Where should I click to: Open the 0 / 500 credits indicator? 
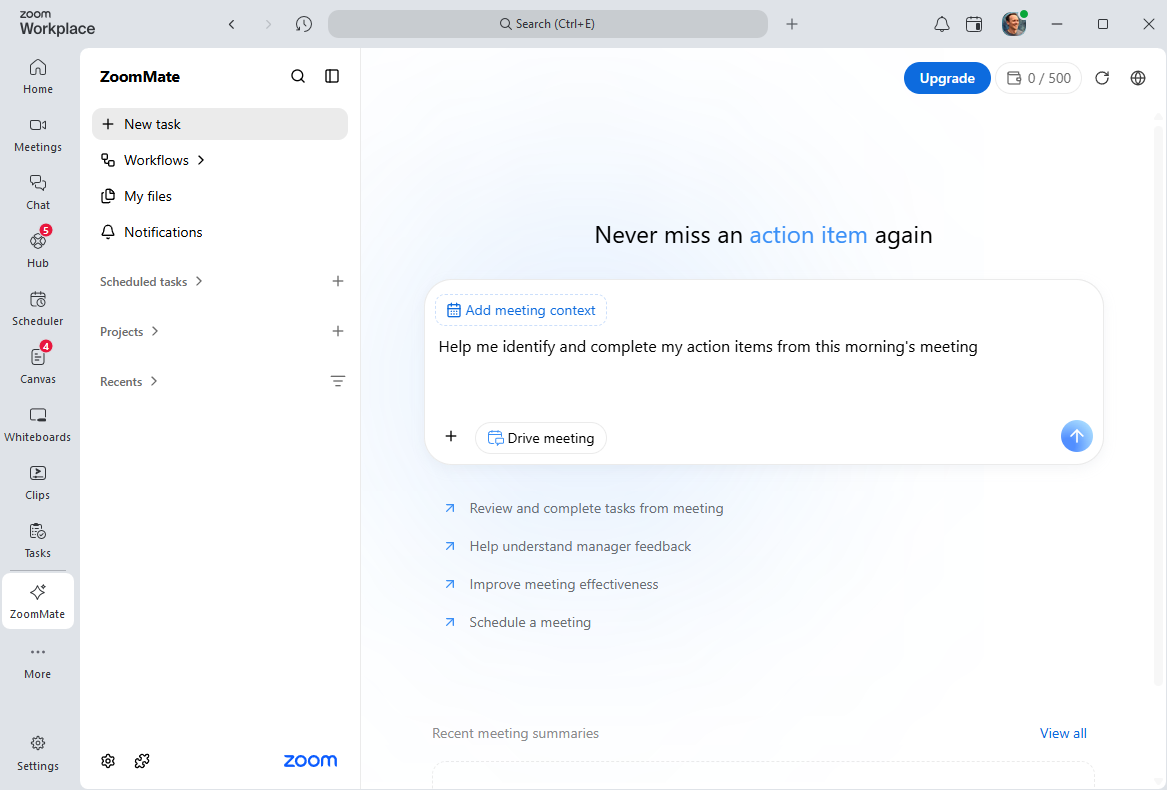[1038, 78]
